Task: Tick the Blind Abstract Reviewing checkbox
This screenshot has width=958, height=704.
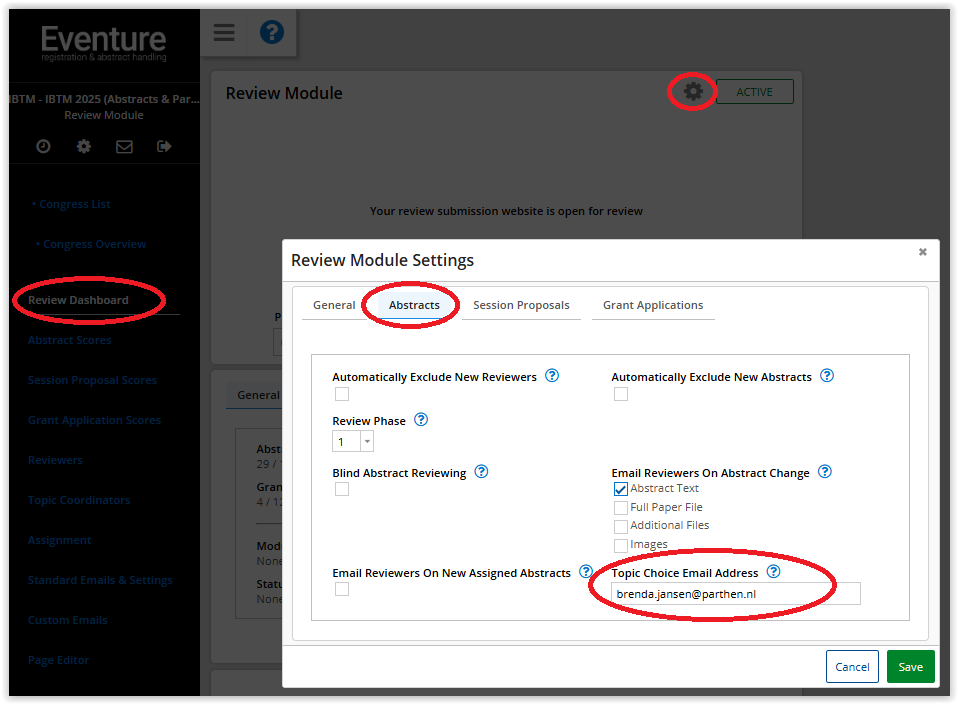Action: coord(342,489)
